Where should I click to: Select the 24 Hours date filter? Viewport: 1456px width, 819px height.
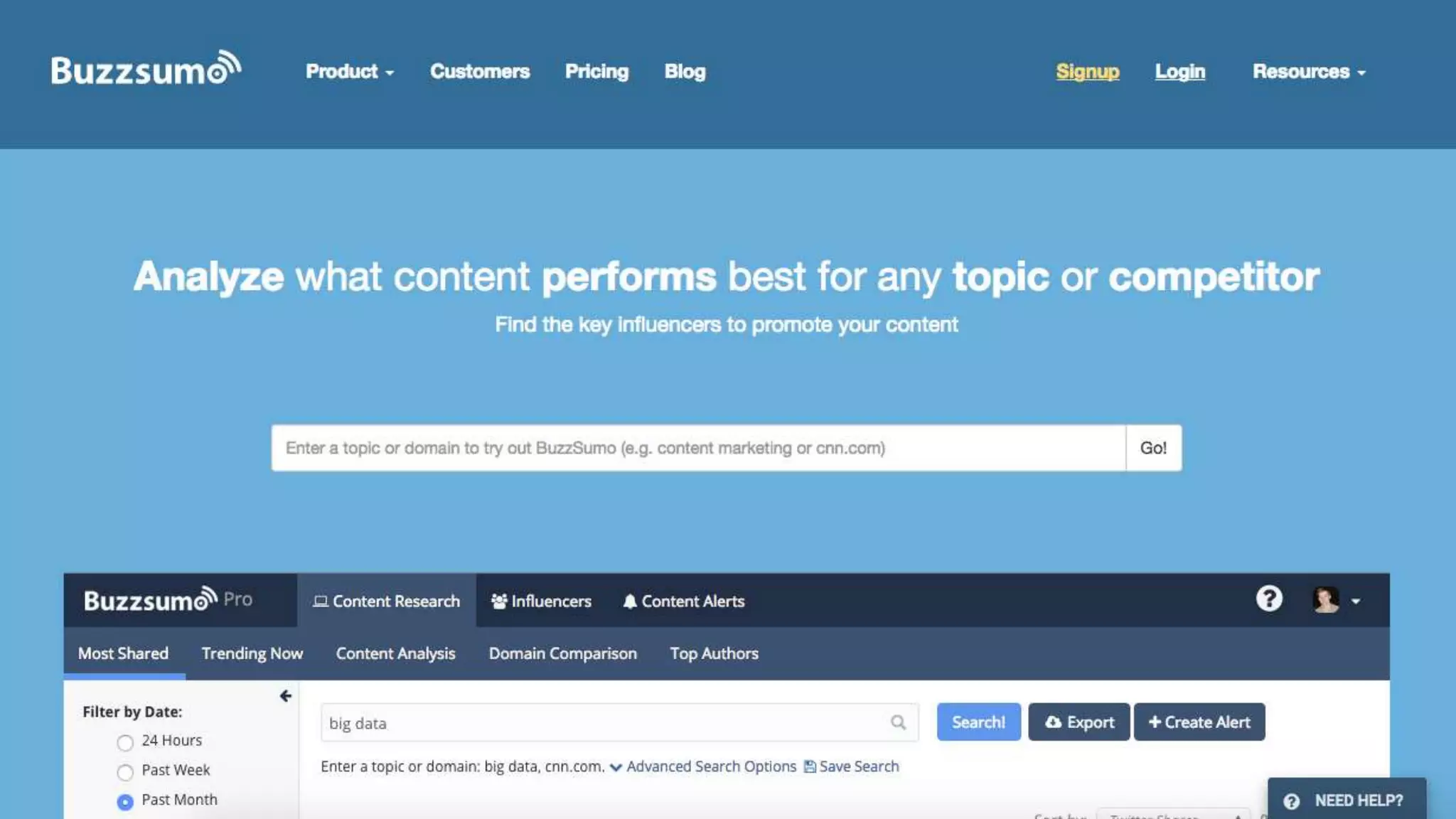[125, 742]
